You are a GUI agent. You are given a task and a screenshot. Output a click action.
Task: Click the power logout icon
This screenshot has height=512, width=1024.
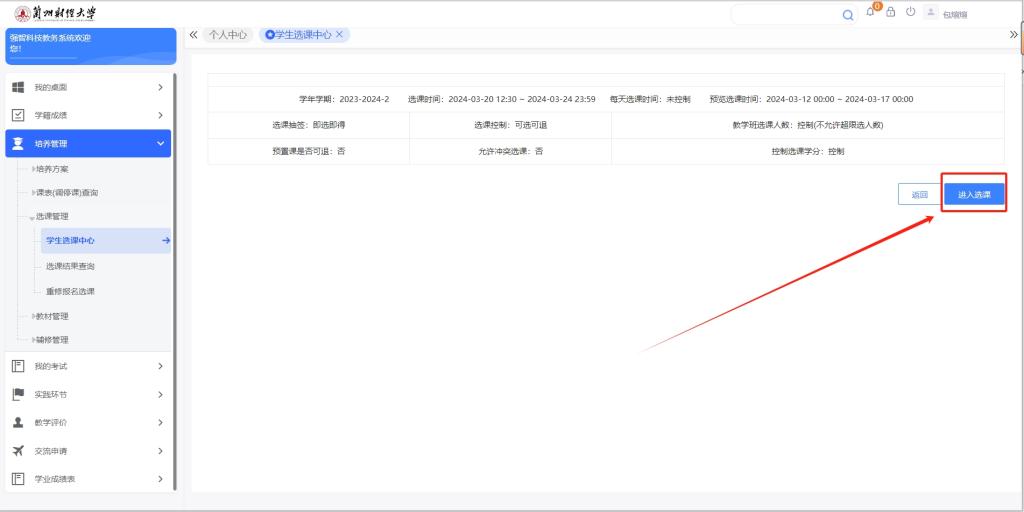pos(910,12)
